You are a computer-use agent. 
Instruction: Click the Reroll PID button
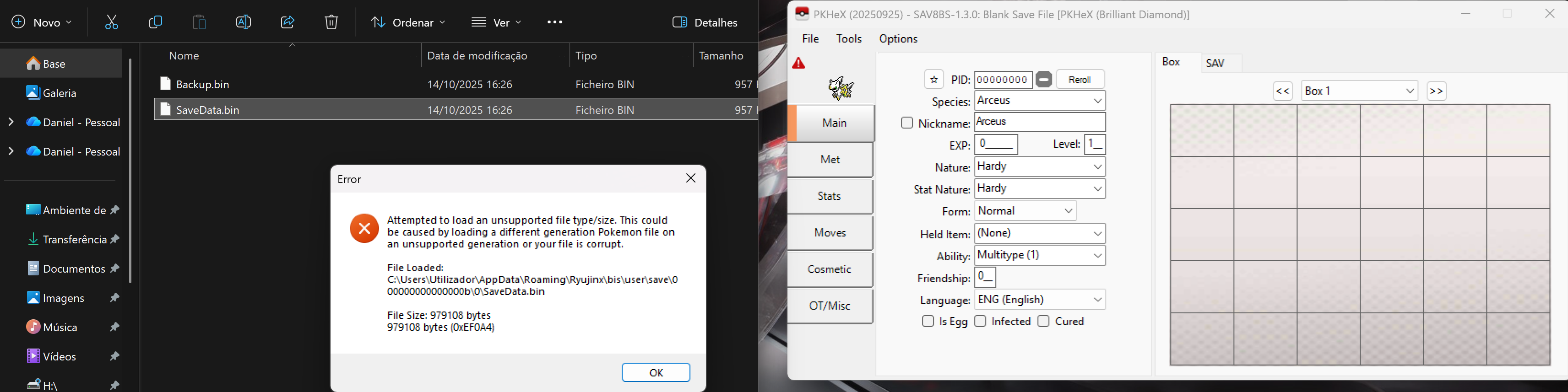[1080, 80]
